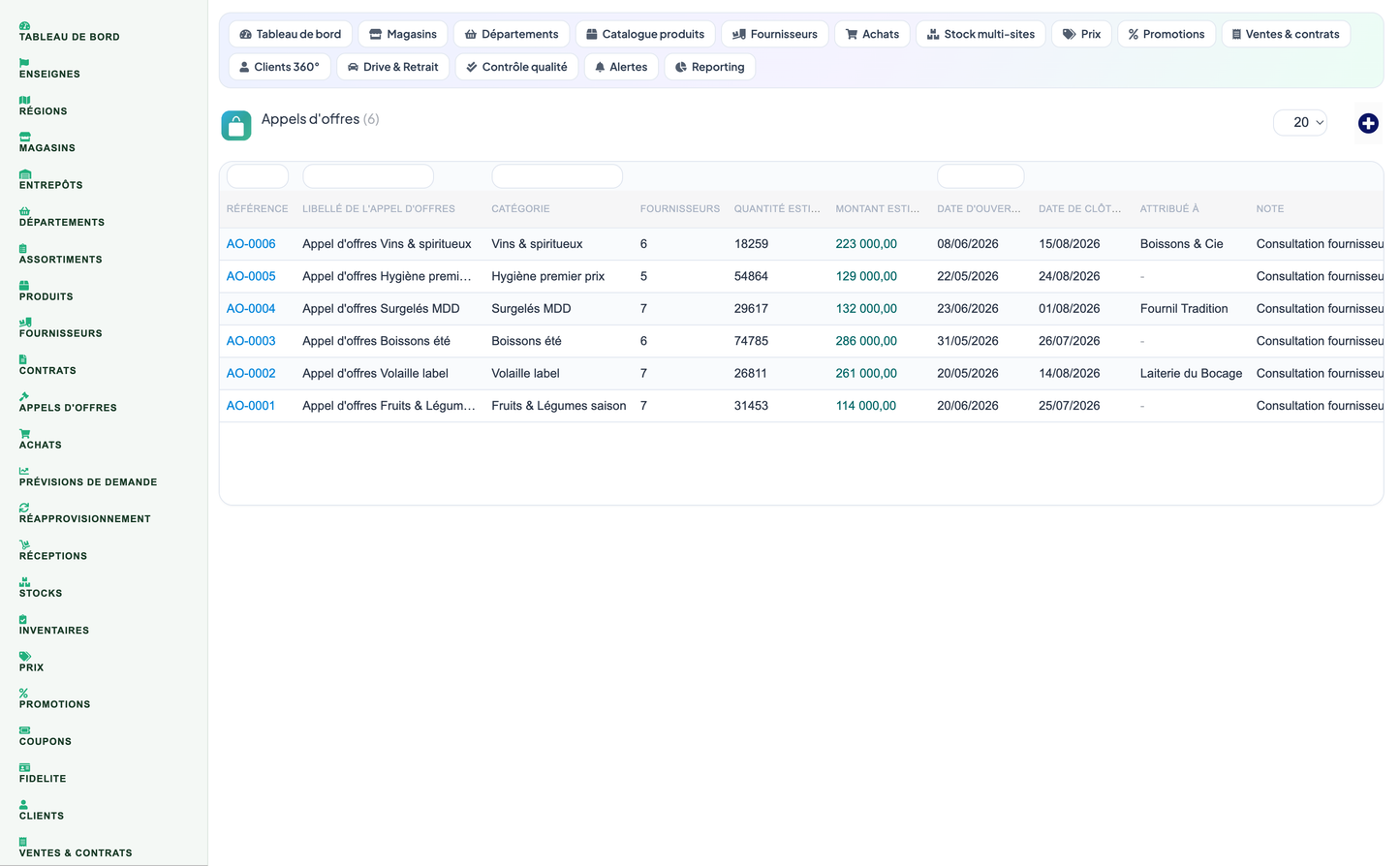Switch to the Catalogue produits top tab

pos(645,34)
